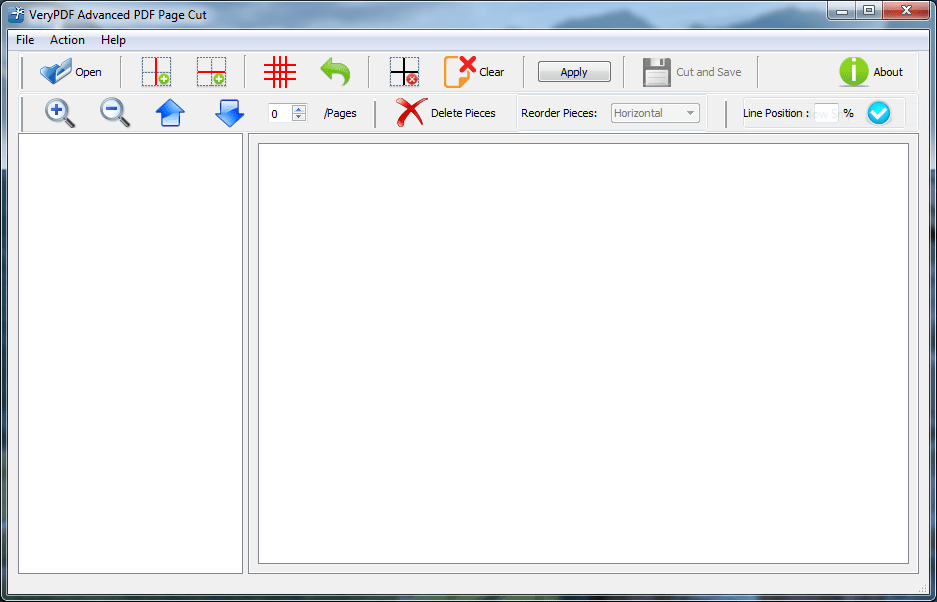The height and width of the screenshot is (602, 937).
Task: Click the Line Position percent field
Action: point(826,113)
